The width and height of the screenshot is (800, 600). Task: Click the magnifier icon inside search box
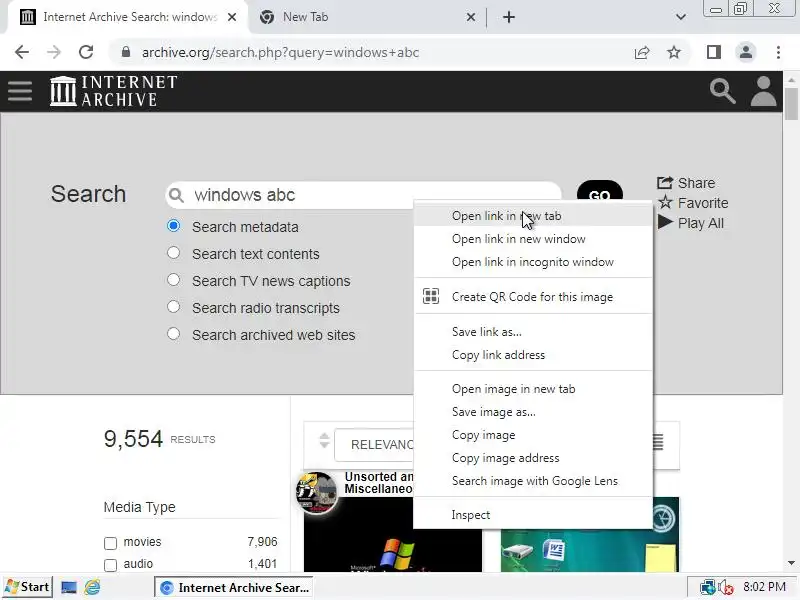(x=176, y=195)
